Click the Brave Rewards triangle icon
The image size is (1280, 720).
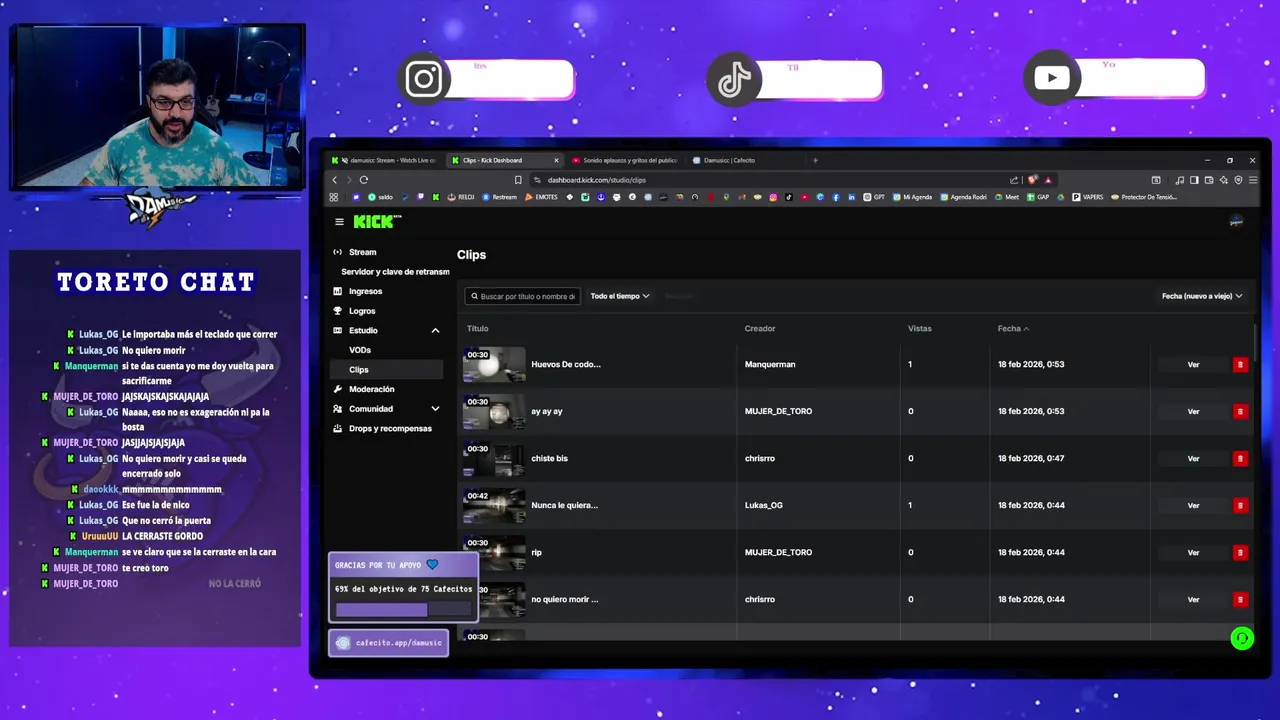pos(1048,180)
